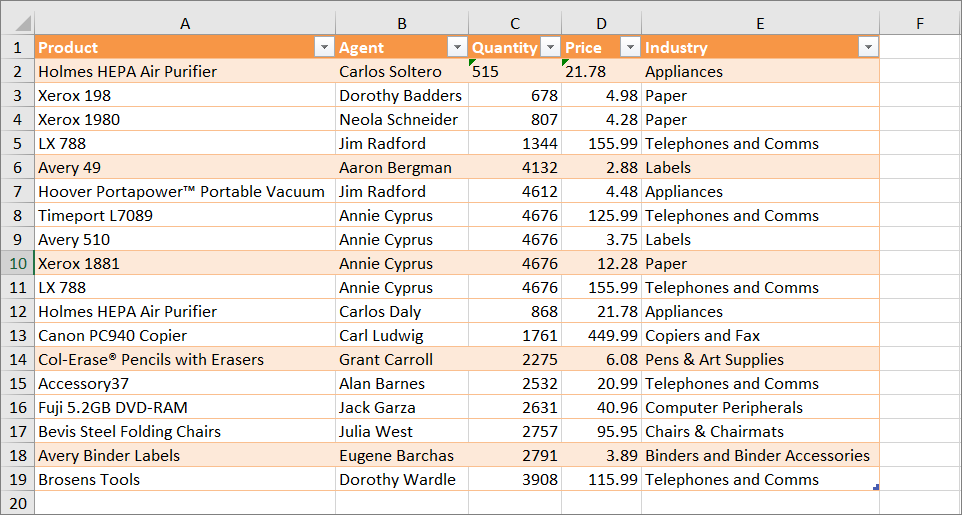The height and width of the screenshot is (515, 962).
Task: Select cell Jack Garza
Action: [402, 407]
